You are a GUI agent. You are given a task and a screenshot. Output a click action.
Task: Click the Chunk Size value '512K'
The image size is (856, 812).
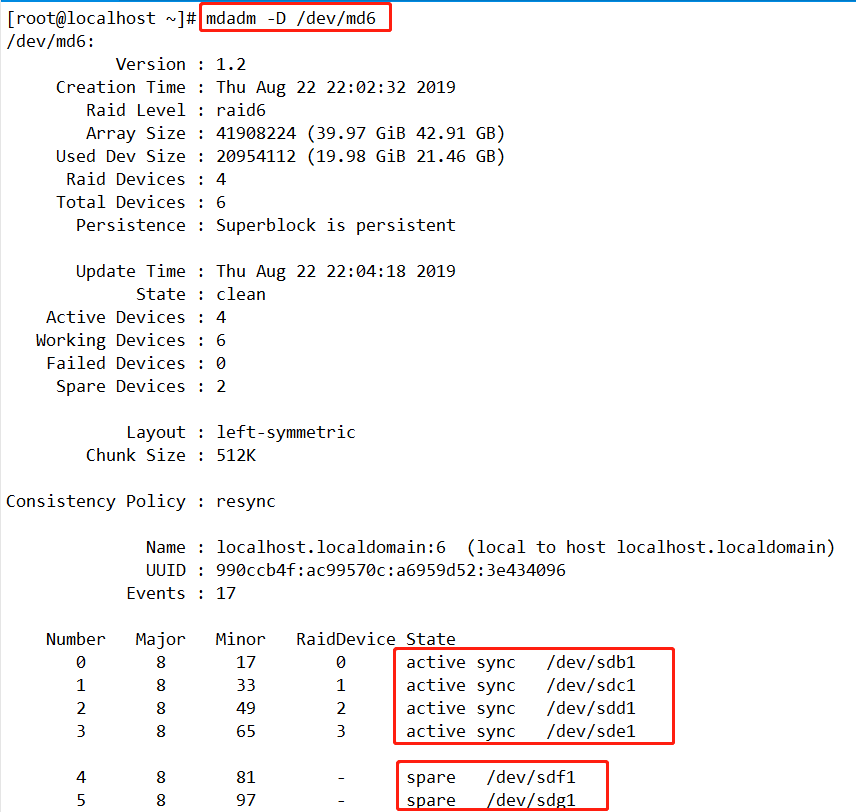click(236, 455)
